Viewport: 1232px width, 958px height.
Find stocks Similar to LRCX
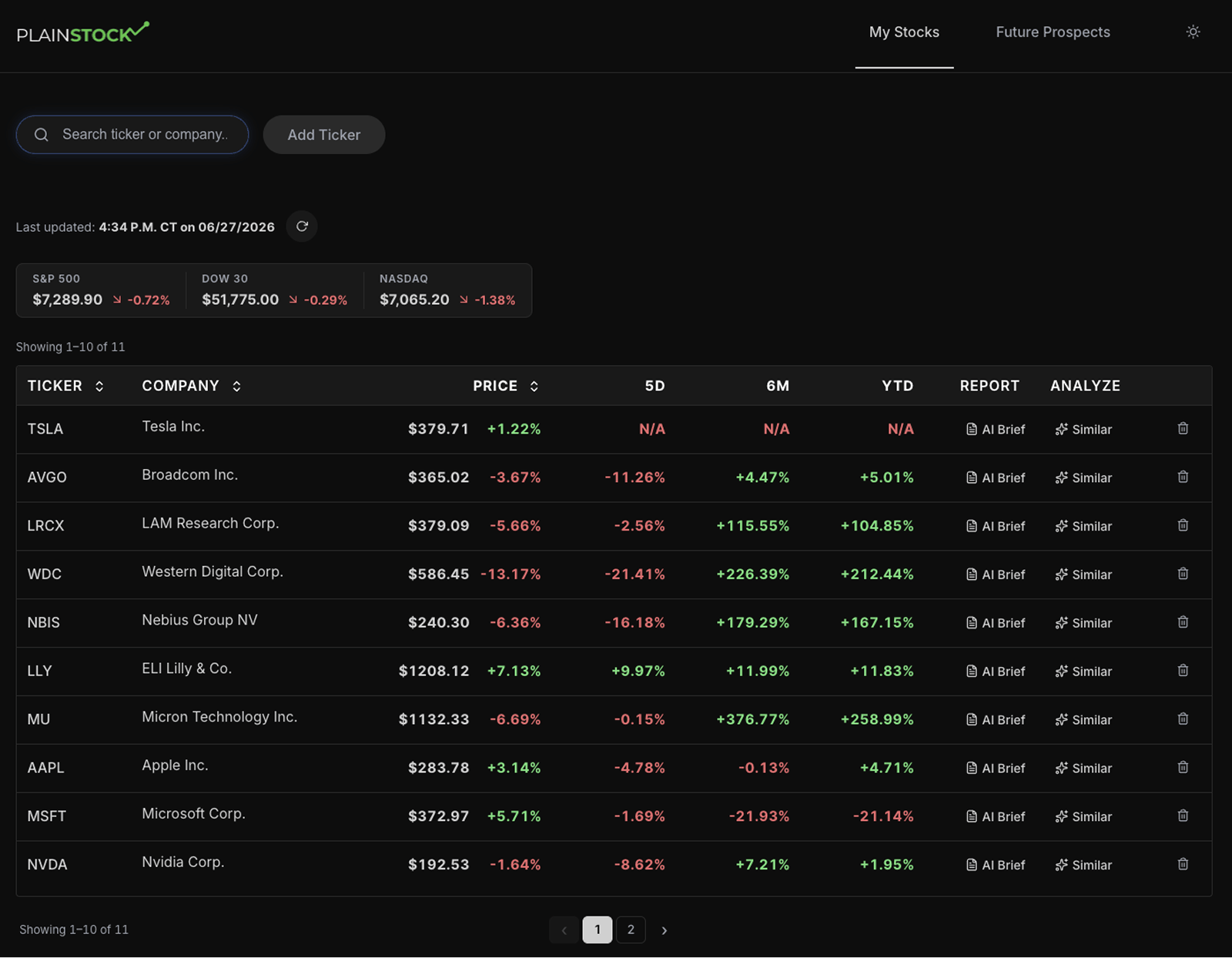(1083, 527)
